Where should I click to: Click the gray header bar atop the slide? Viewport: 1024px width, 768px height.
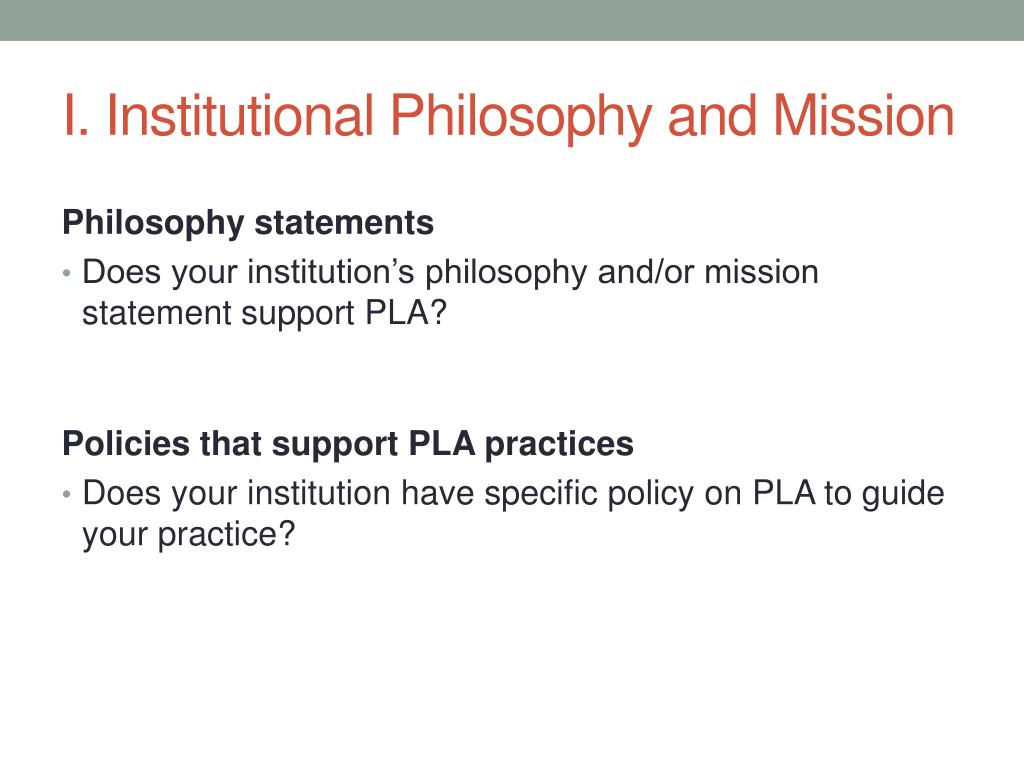point(512,20)
